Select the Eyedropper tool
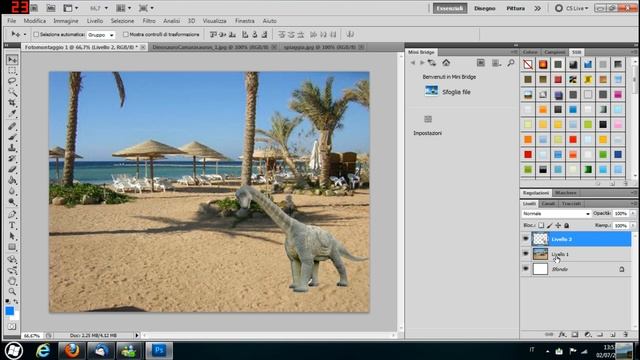The image size is (640, 360). pos(12,113)
